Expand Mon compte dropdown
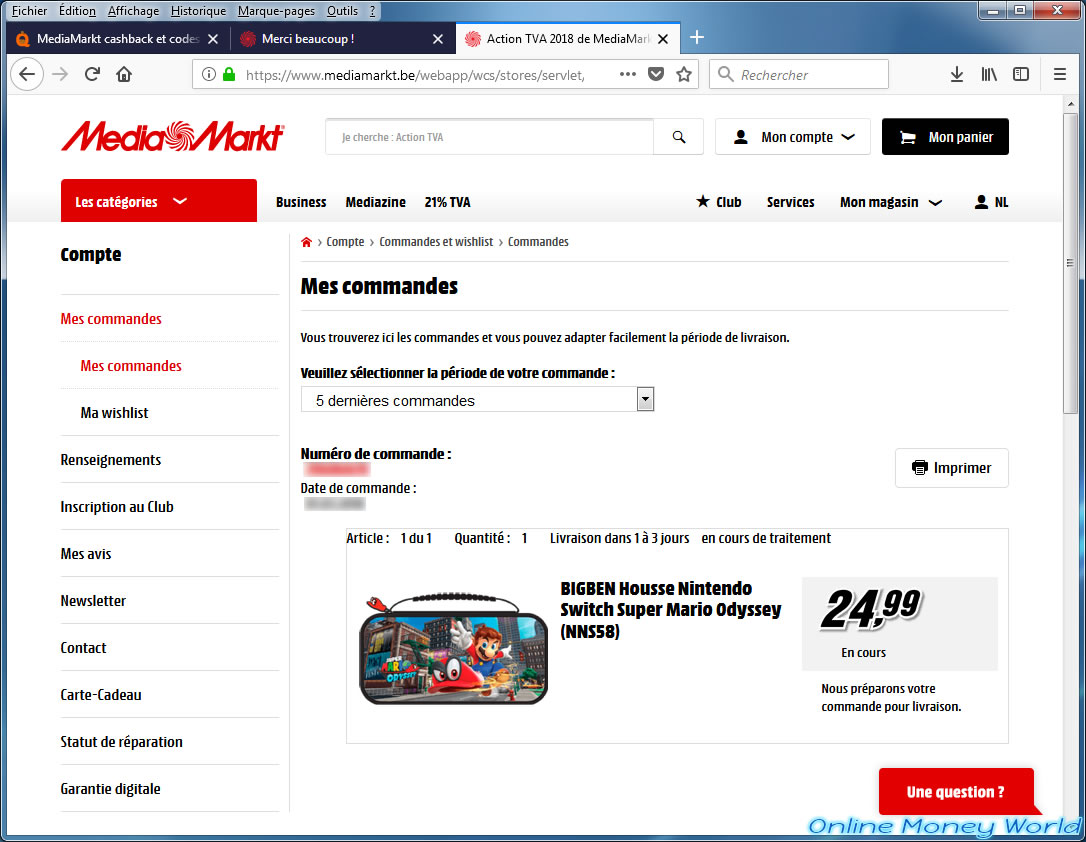 pyautogui.click(x=793, y=137)
